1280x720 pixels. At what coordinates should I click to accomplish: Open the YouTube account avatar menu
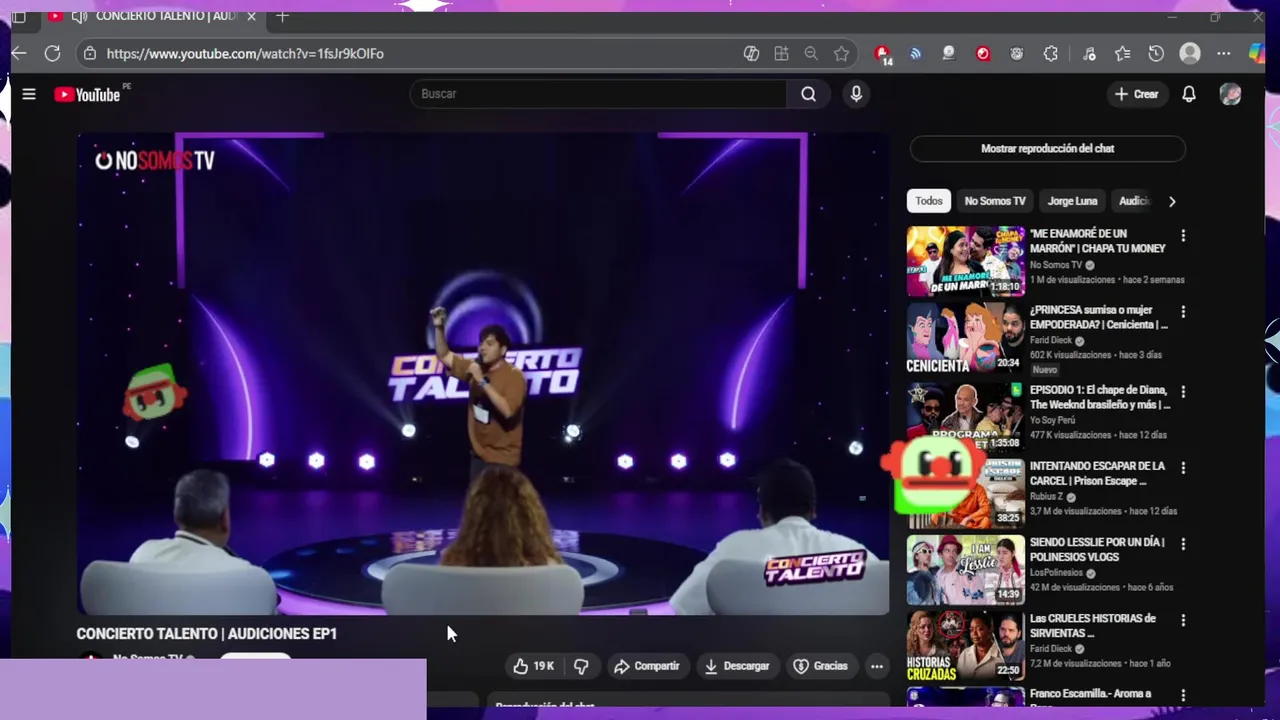pos(1231,94)
